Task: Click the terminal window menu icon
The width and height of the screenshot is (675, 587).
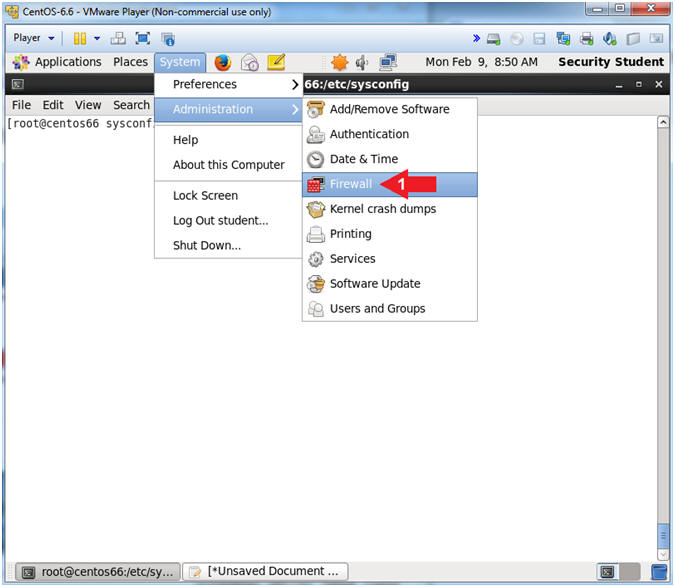Action: pyautogui.click(x=18, y=84)
